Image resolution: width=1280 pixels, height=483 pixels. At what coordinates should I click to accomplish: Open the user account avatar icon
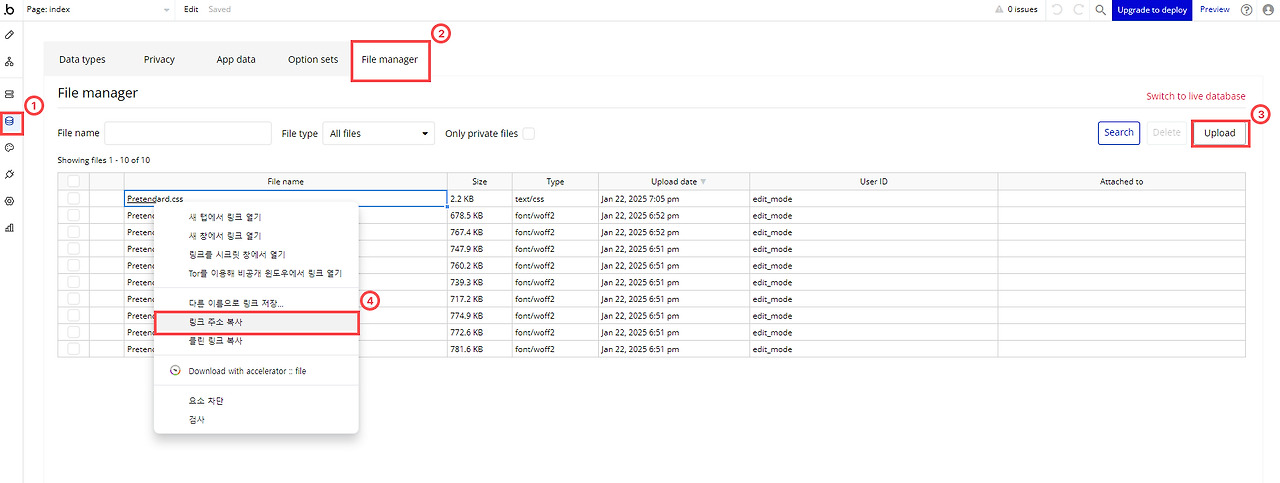(1268, 9)
